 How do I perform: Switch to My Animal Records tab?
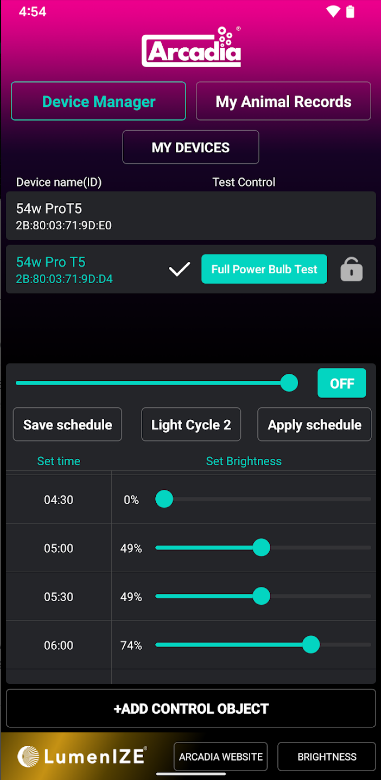(x=284, y=101)
